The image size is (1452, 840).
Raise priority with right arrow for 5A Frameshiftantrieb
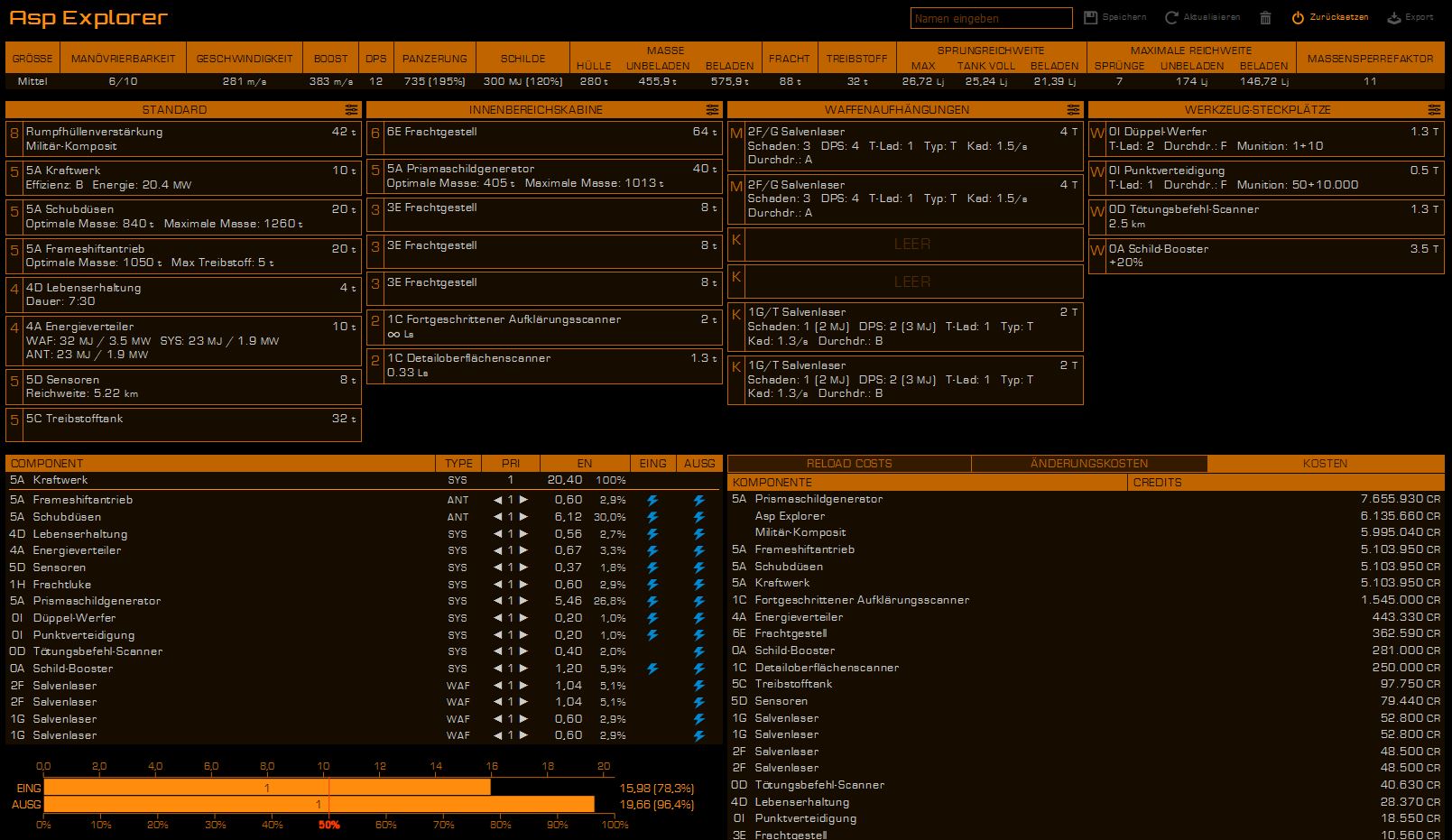[x=523, y=500]
